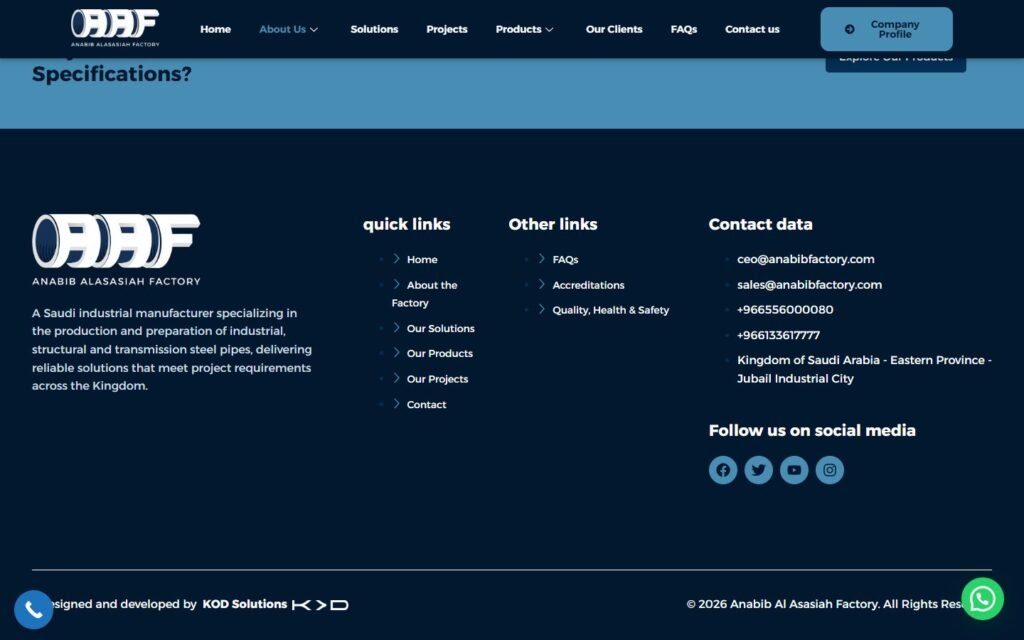Click the large AAF footer logo
Screen dimensions: 1024x640
tap(116, 249)
